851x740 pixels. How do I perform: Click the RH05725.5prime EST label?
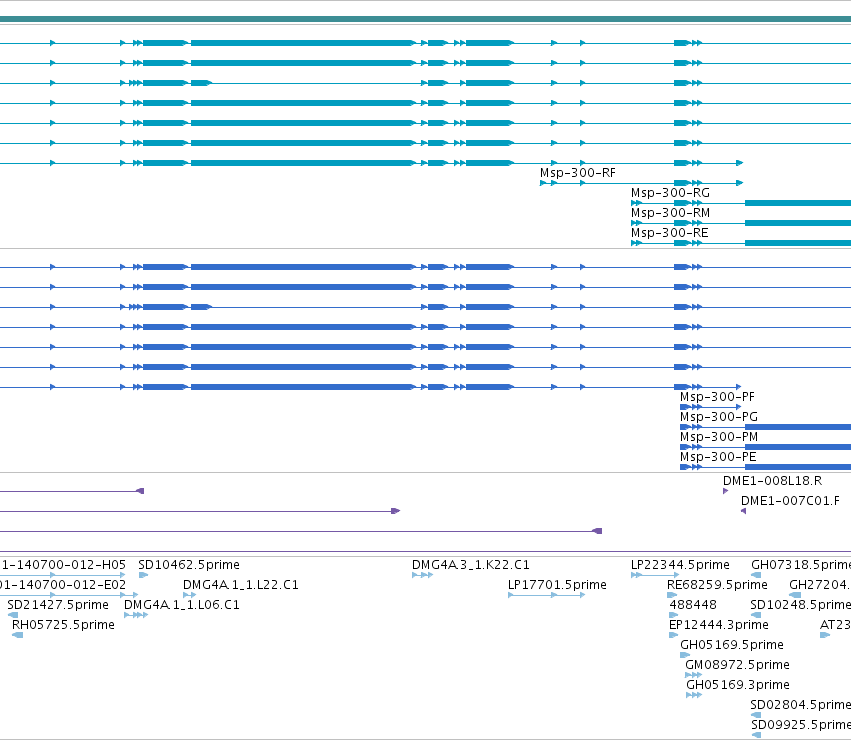(x=63, y=625)
